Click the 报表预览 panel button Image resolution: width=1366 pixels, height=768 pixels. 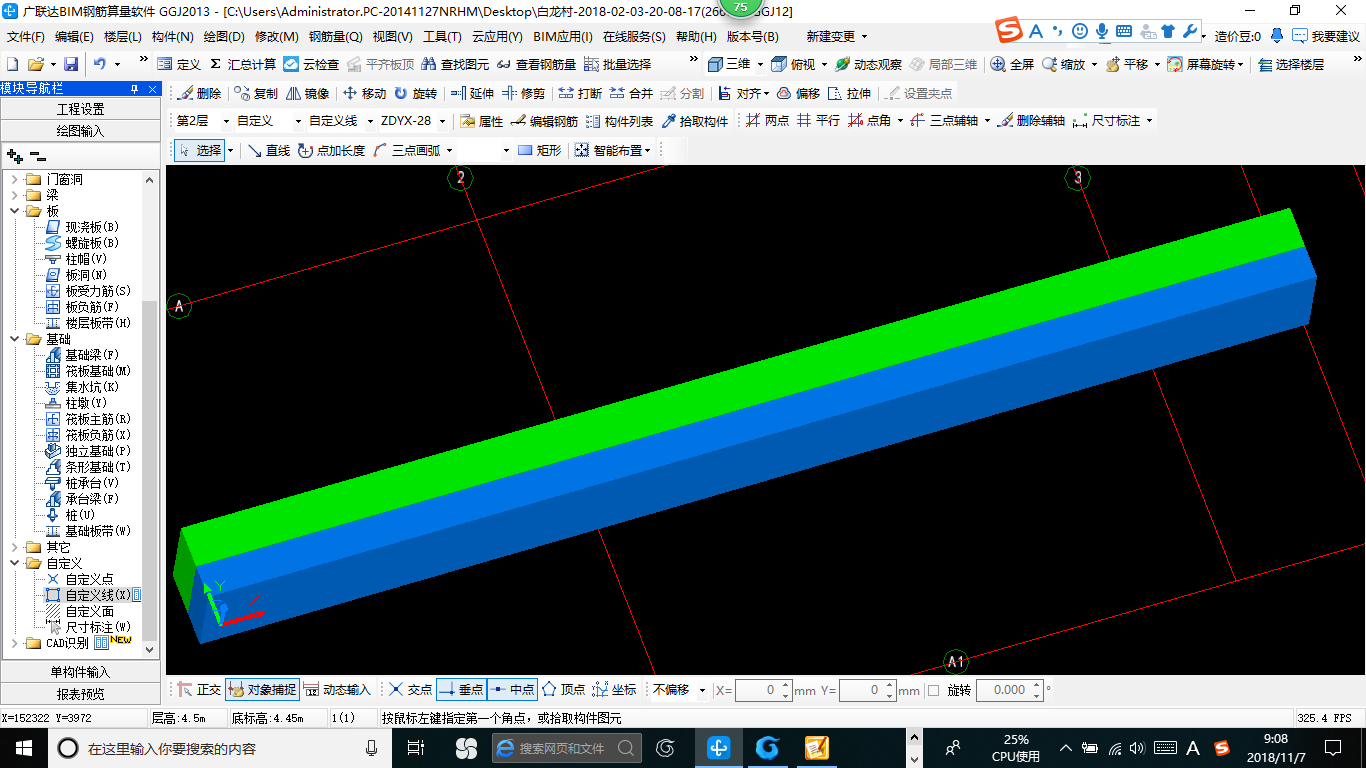pos(81,694)
